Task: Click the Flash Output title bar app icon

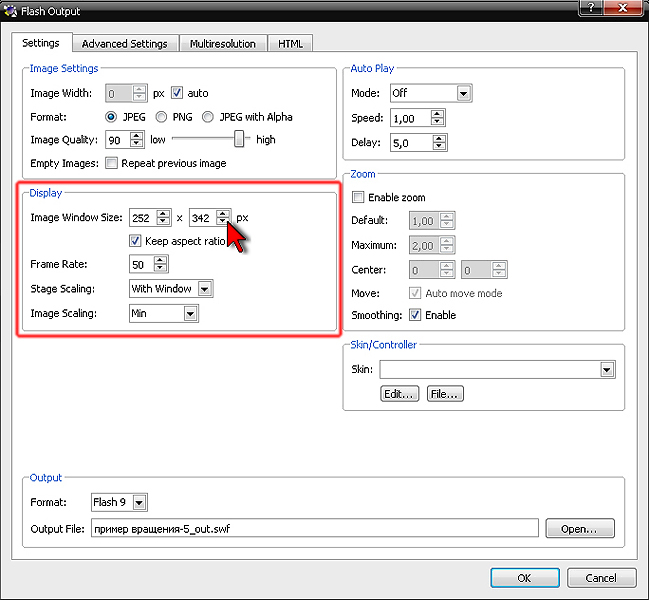Action: 10,11
